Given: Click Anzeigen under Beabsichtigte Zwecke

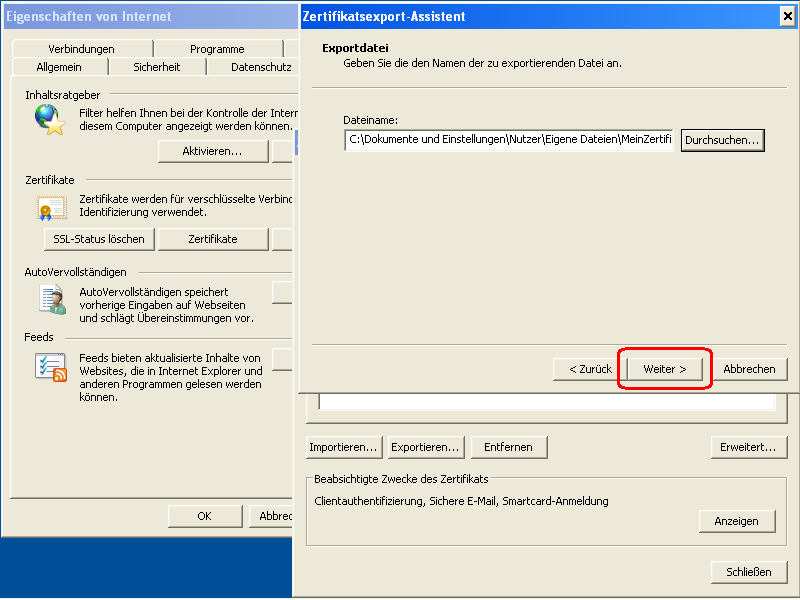Looking at the screenshot, I should pyautogui.click(x=737, y=521).
